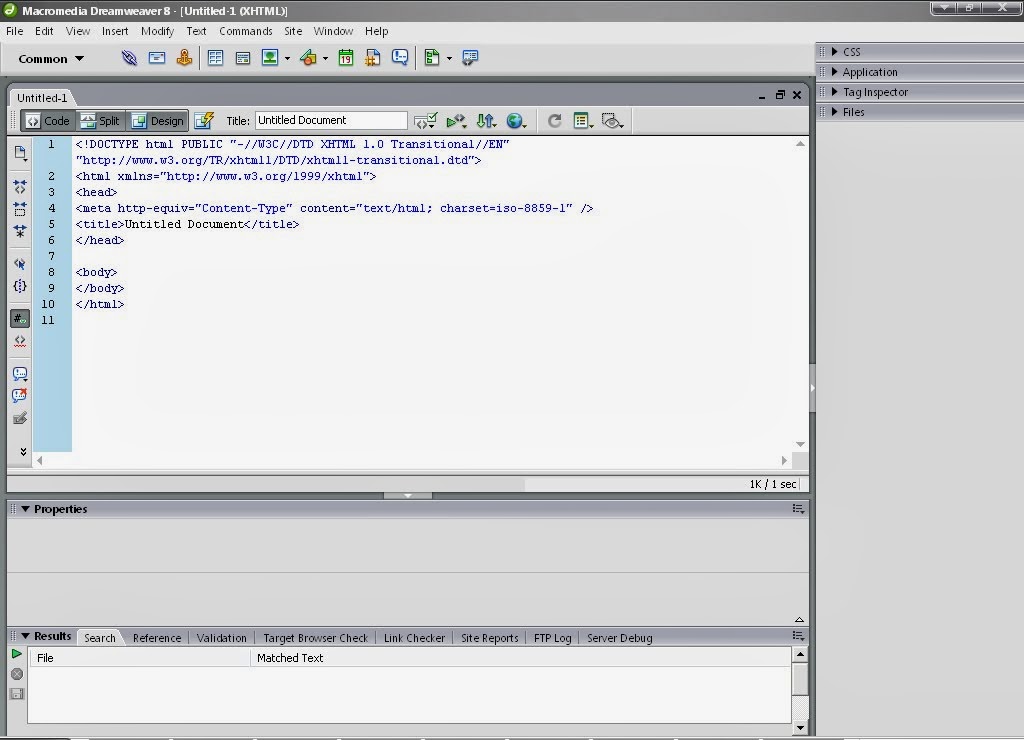This screenshot has width=1024, height=740.
Task: Save the report from the Results panel
Action: coord(17,694)
